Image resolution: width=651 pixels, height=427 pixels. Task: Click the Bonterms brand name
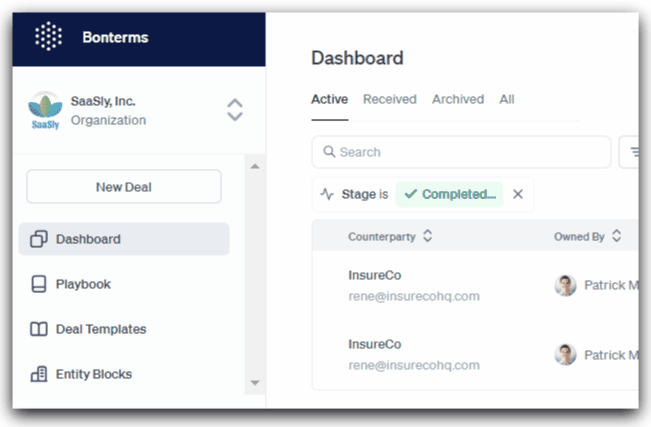pos(115,37)
